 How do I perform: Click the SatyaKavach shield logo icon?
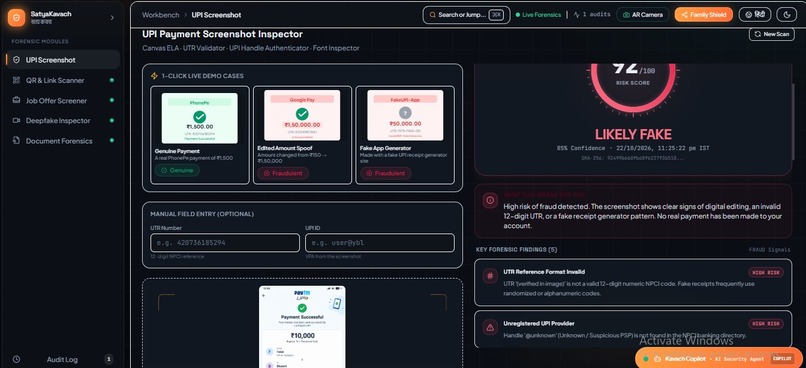16,17
